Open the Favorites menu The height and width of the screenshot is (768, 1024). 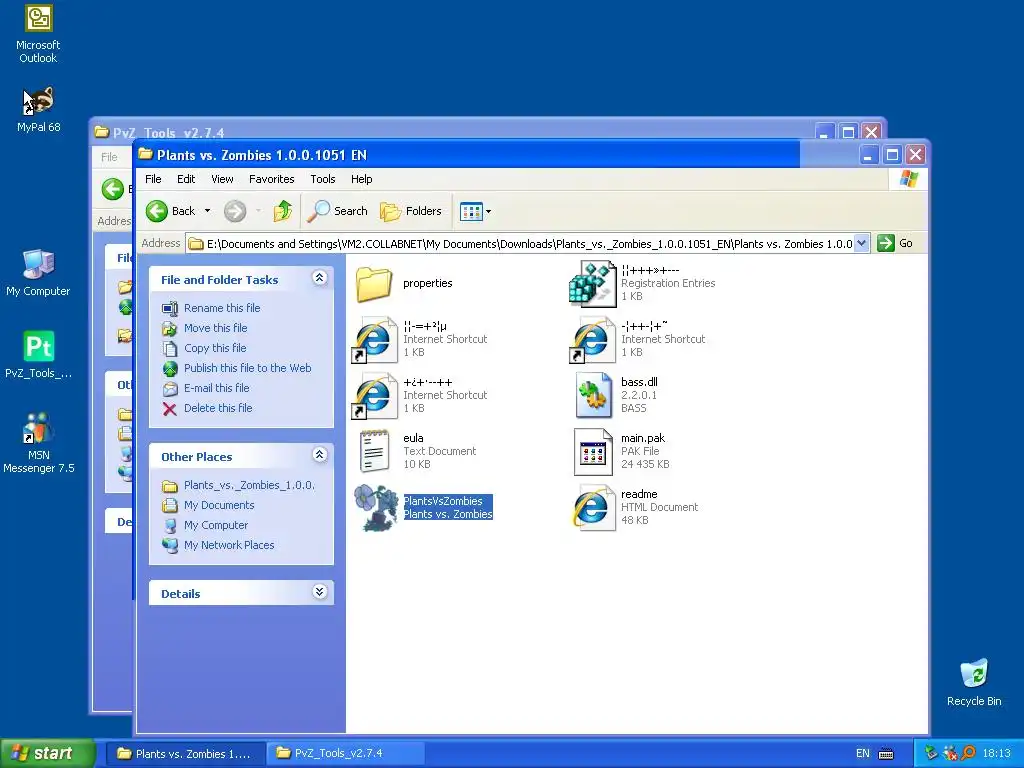(272, 179)
